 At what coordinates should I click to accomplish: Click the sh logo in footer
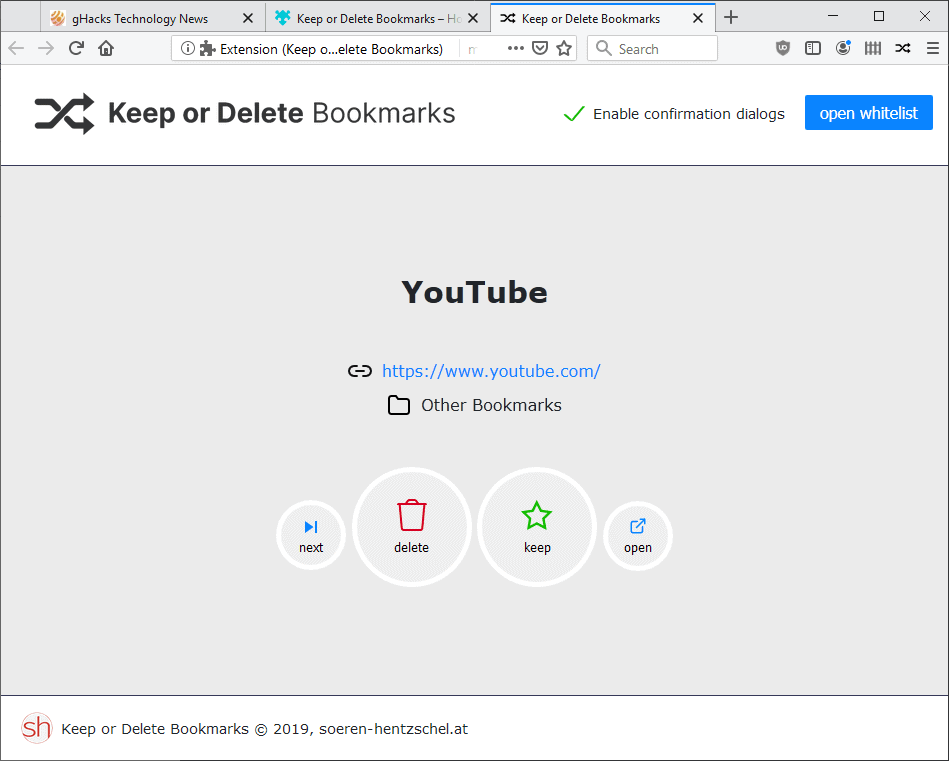[36, 728]
